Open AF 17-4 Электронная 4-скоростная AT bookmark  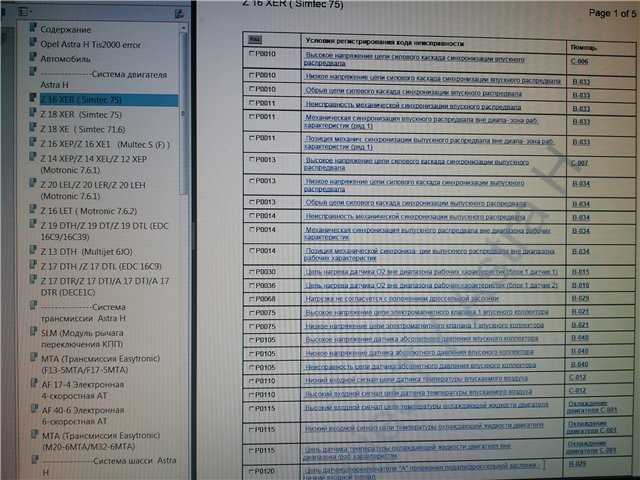pos(82,390)
